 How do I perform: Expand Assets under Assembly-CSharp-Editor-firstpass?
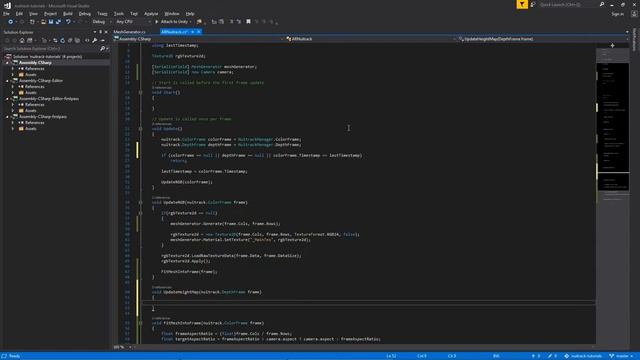[13, 111]
